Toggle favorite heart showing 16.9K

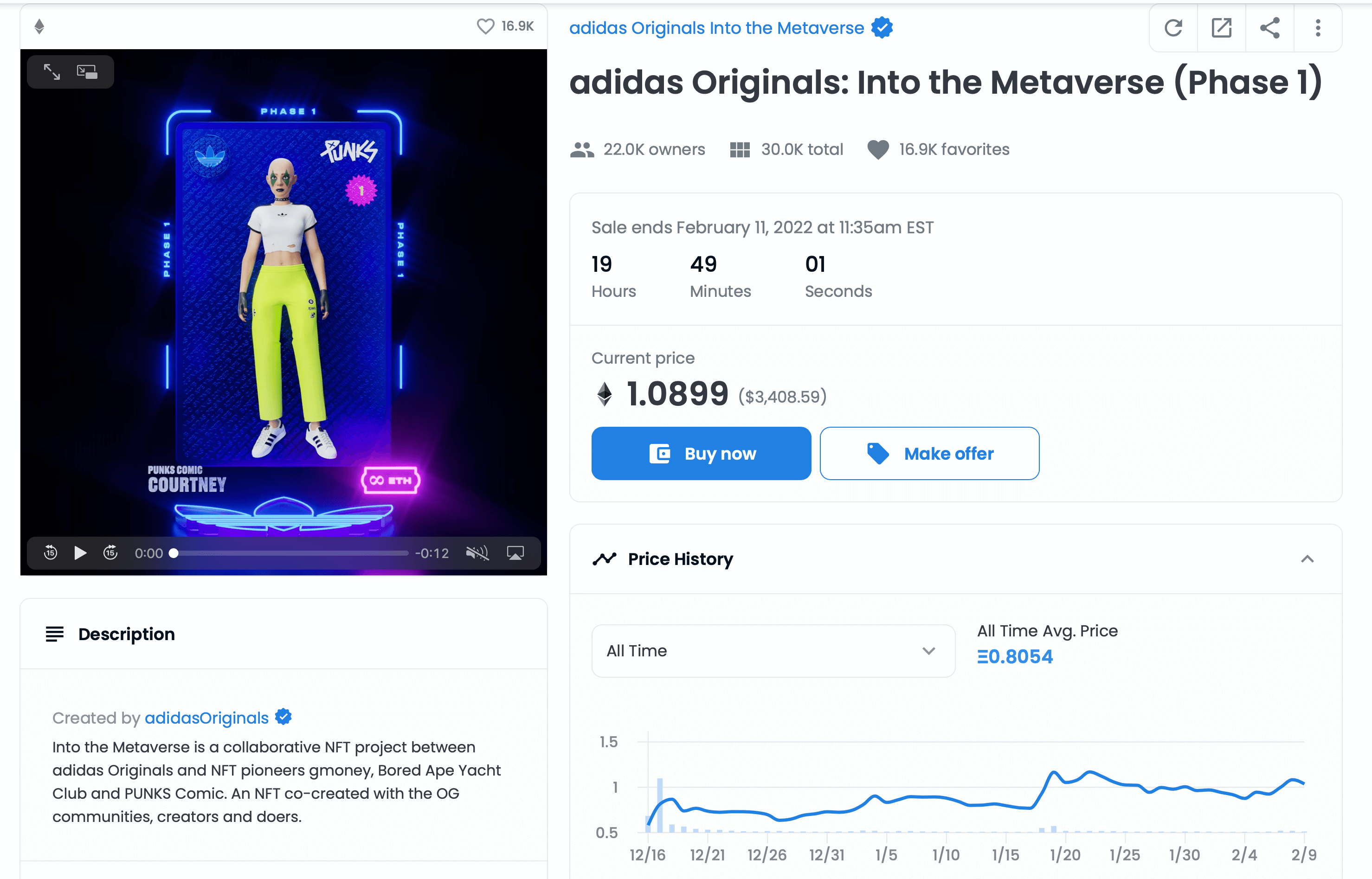[x=485, y=26]
